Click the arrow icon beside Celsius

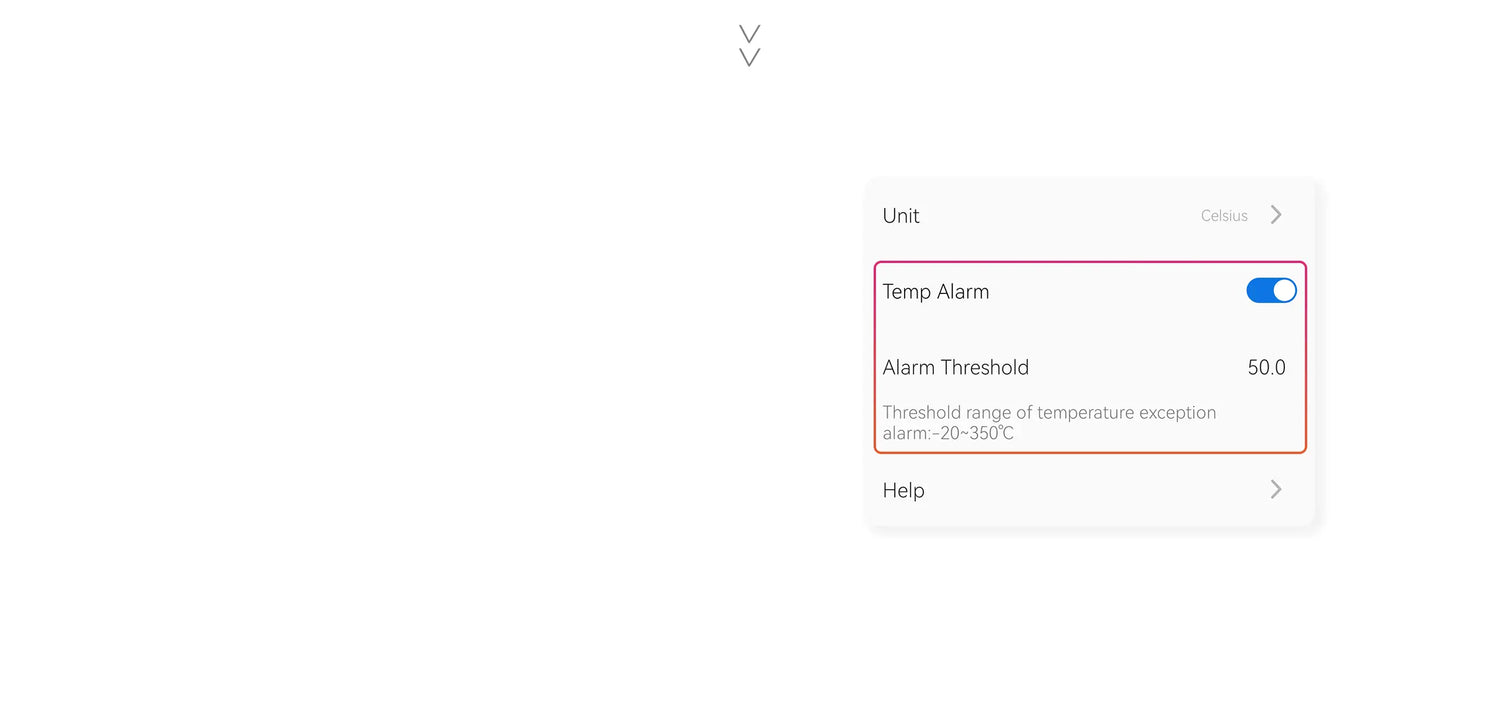(1276, 215)
